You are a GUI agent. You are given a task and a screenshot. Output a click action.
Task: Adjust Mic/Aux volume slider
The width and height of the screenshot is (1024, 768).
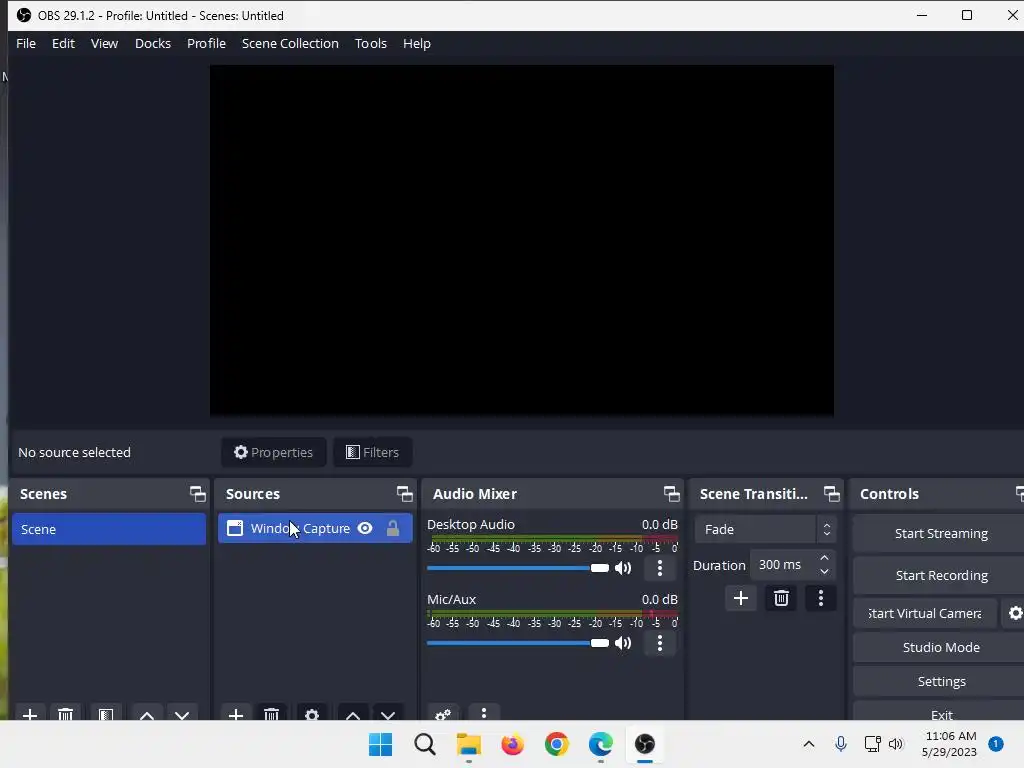click(x=518, y=643)
